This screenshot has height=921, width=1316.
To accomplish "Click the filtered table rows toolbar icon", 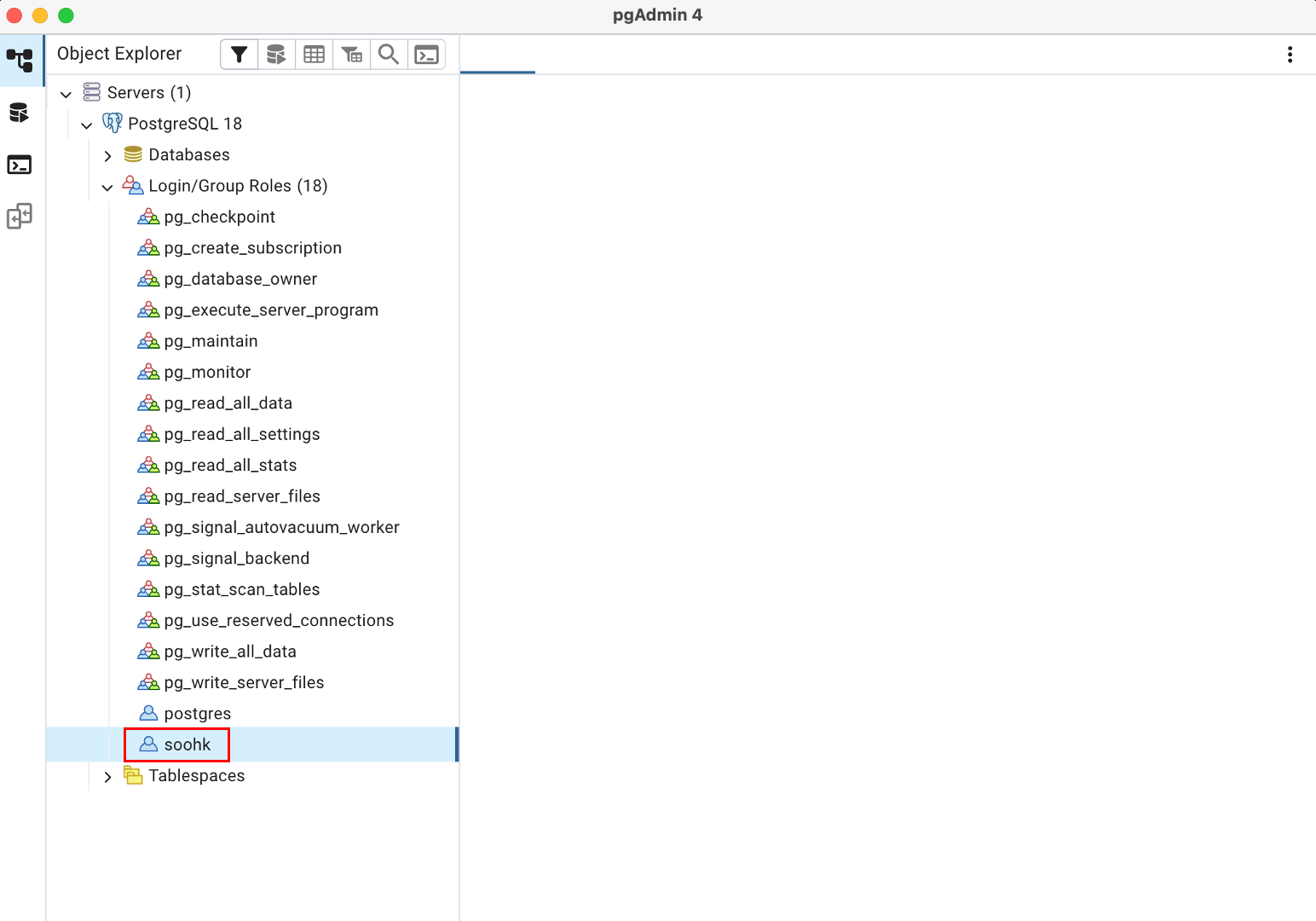I will coord(351,55).
